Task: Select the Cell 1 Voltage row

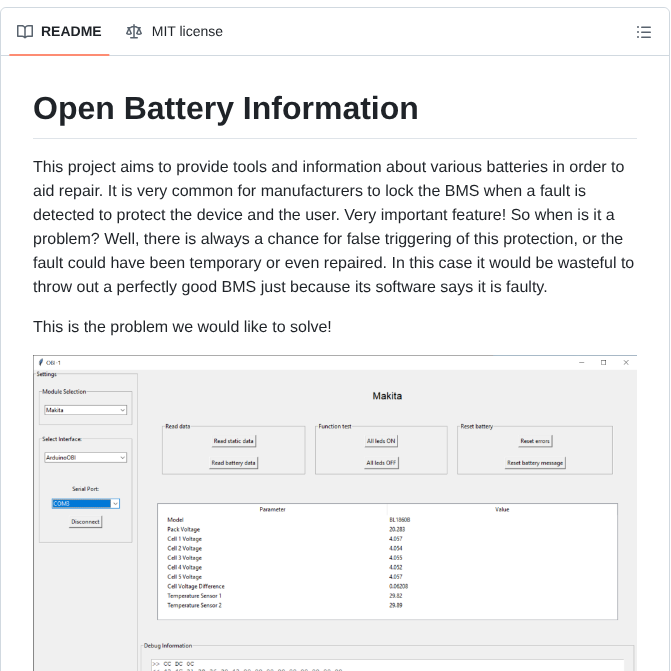Action: pyautogui.click(x=387, y=539)
